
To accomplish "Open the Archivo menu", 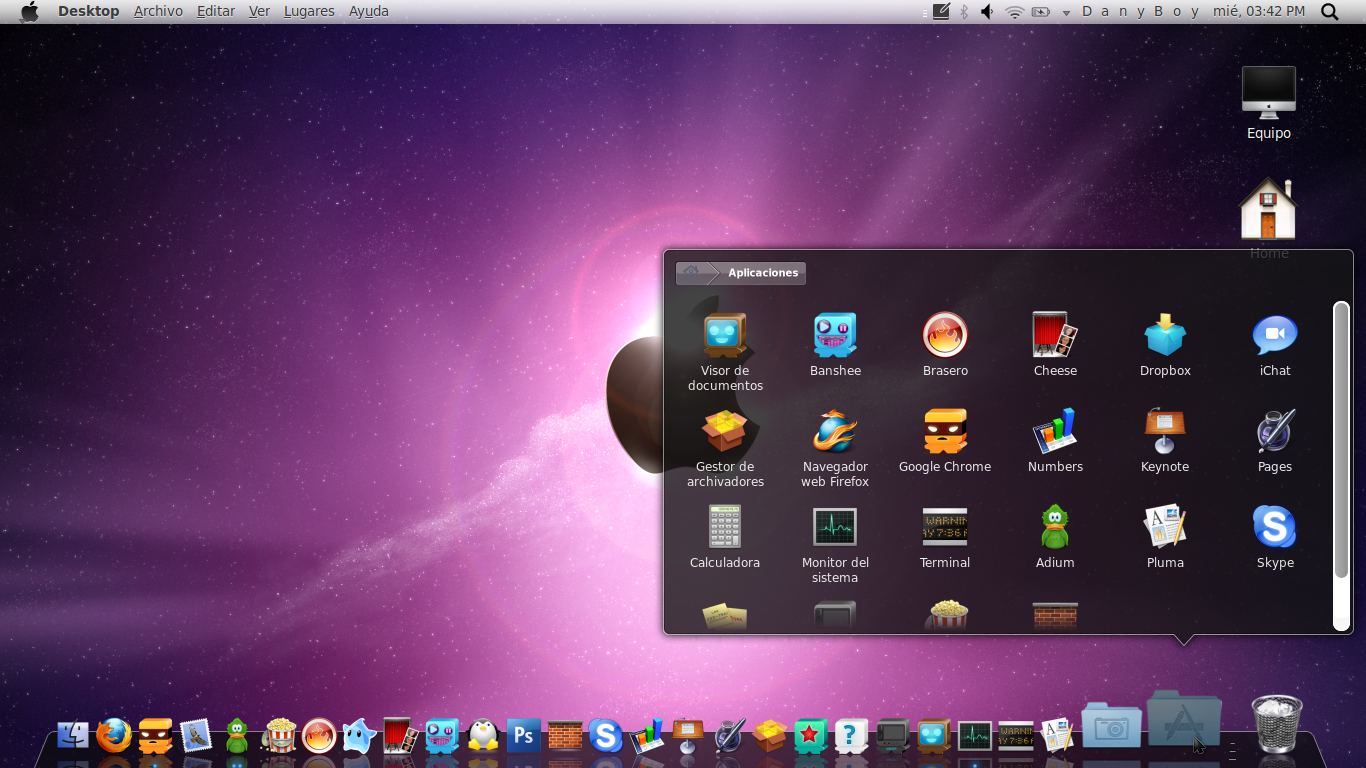I will click(158, 11).
